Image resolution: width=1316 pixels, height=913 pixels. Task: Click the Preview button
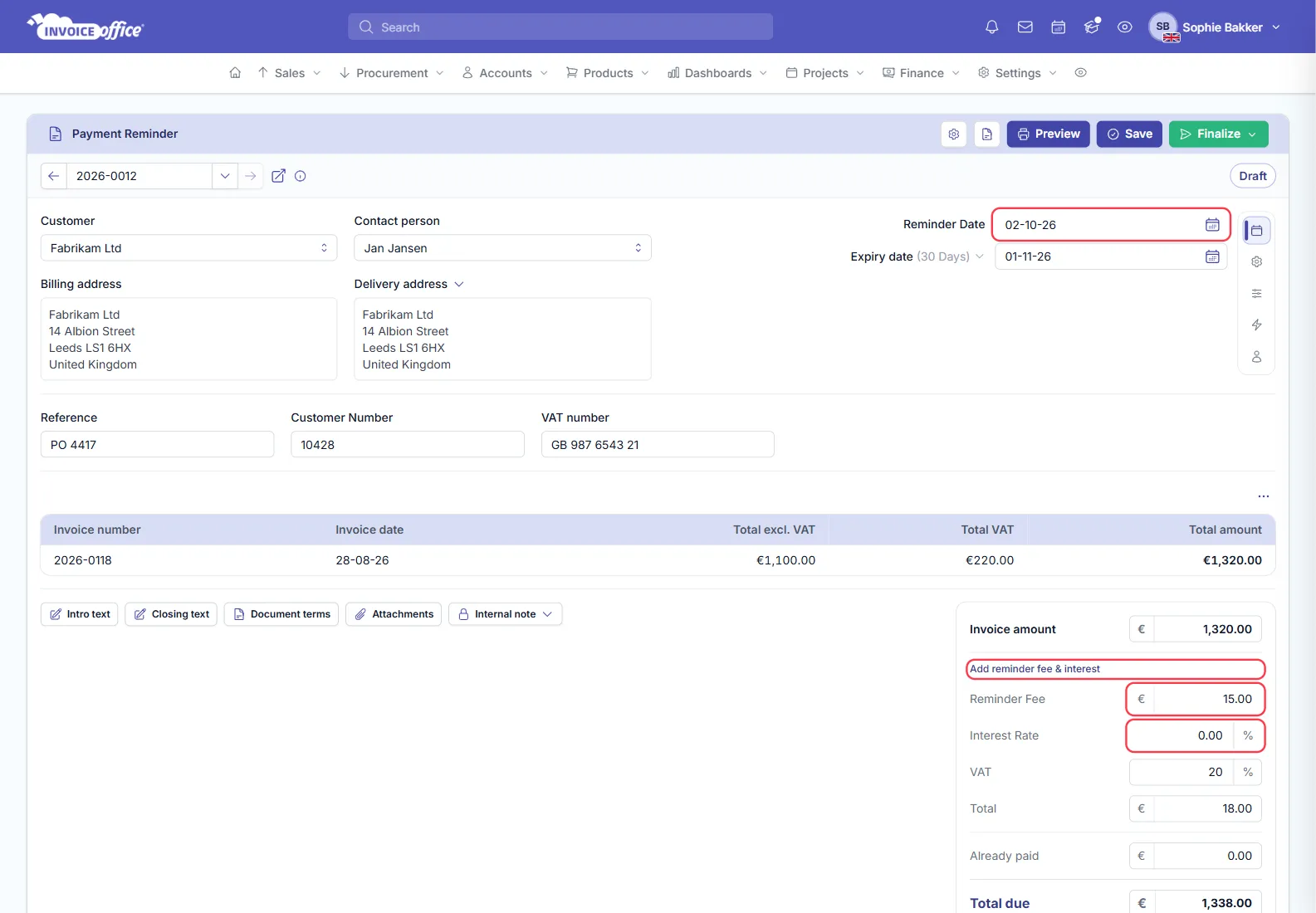coord(1049,134)
